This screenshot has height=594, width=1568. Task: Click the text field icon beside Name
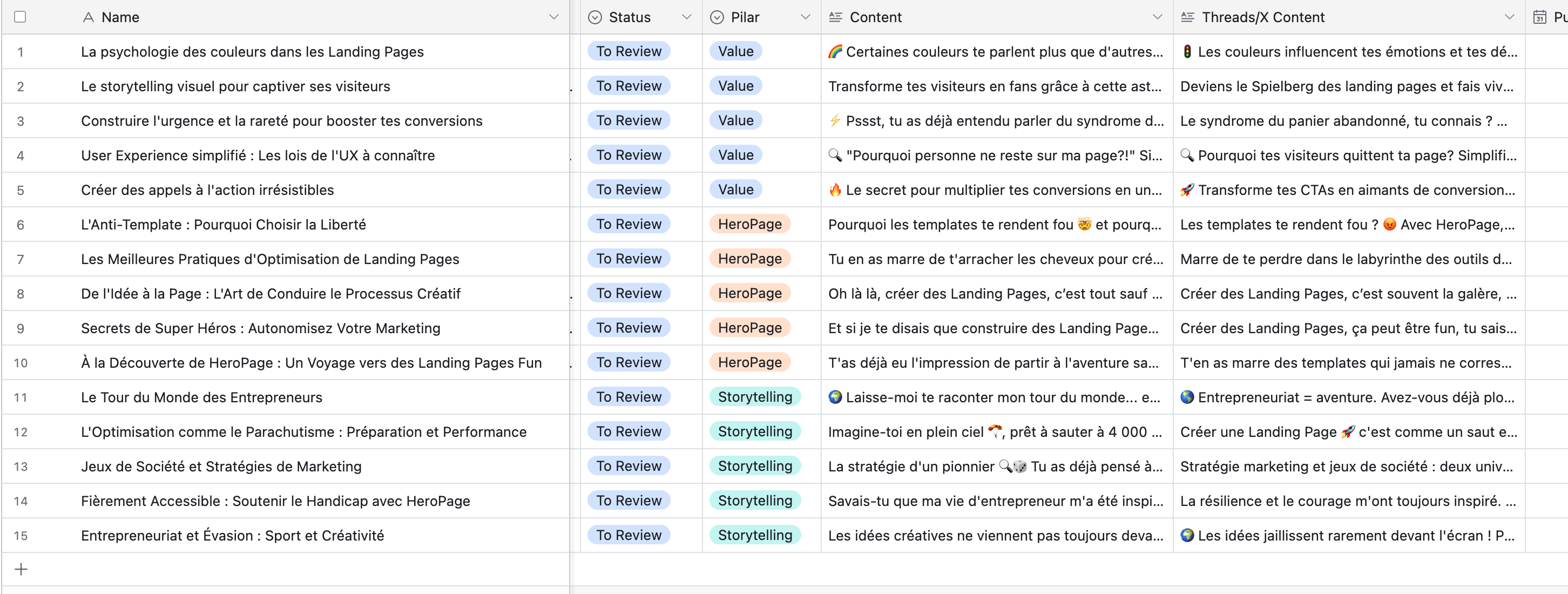[88, 17]
